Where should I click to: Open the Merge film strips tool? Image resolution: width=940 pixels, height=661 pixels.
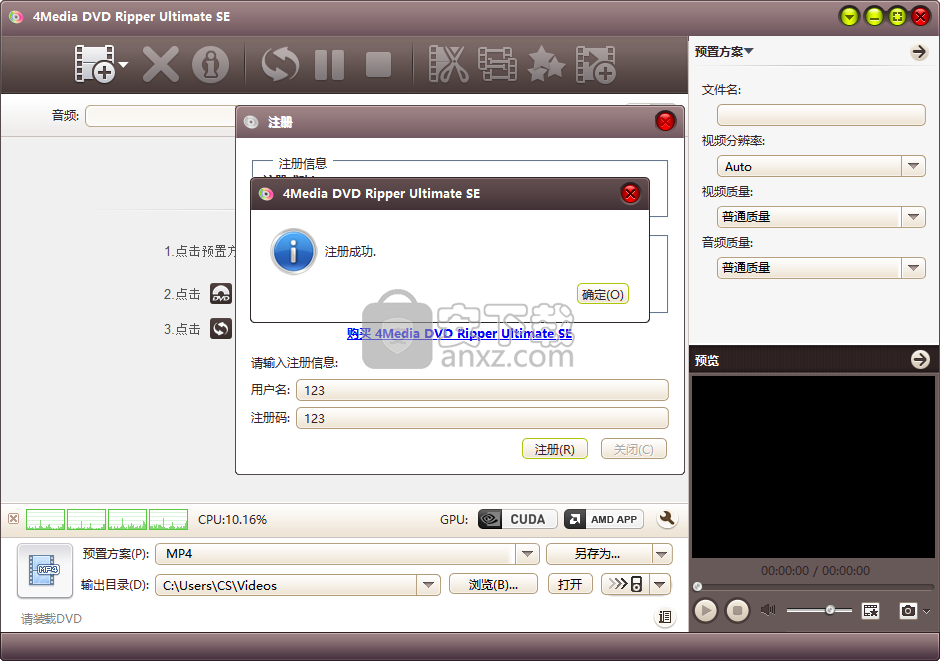pos(497,64)
